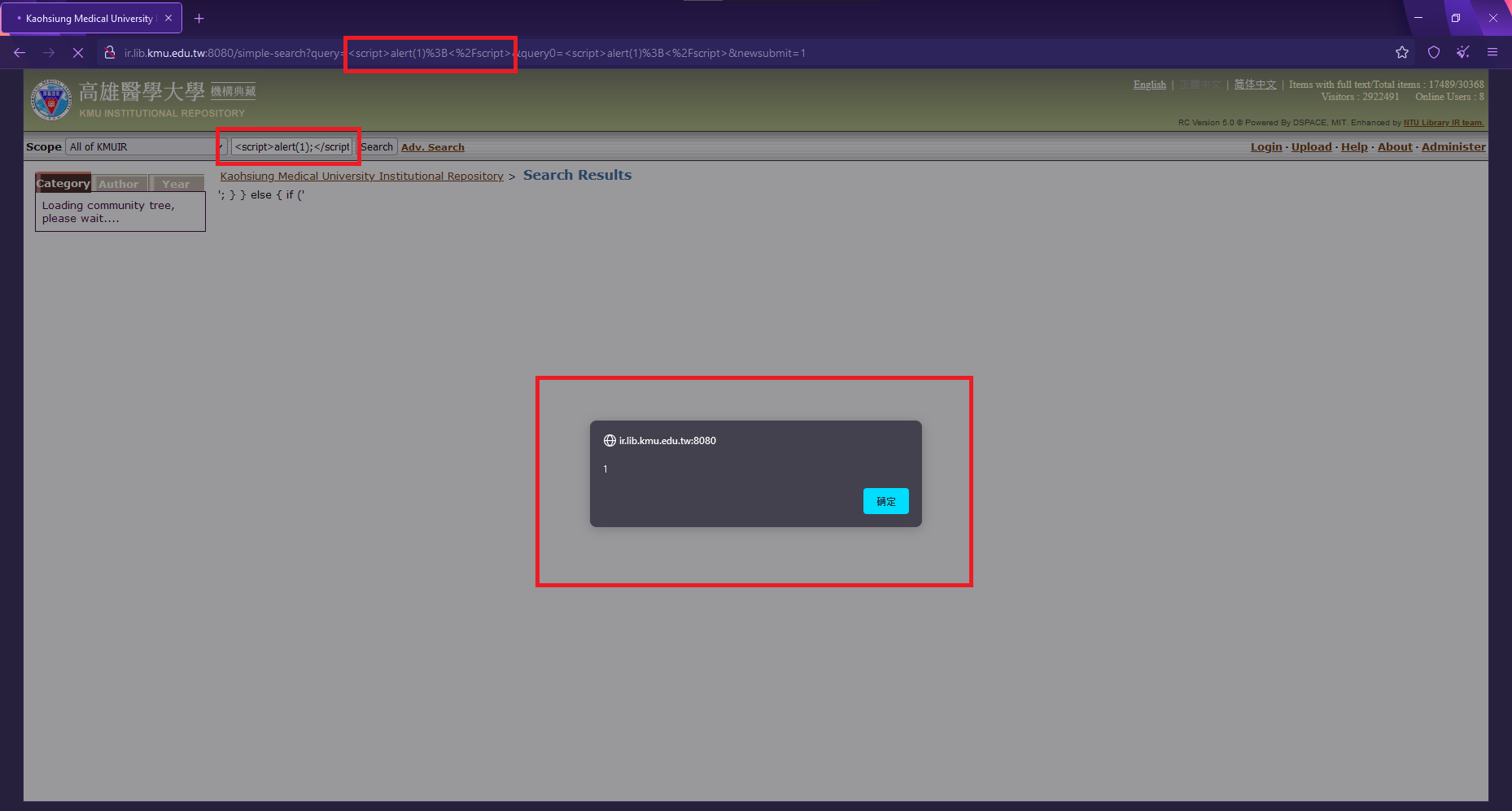Open the shield protection icon in the toolbar
Screen dimensions: 1512x811
(x=1434, y=53)
